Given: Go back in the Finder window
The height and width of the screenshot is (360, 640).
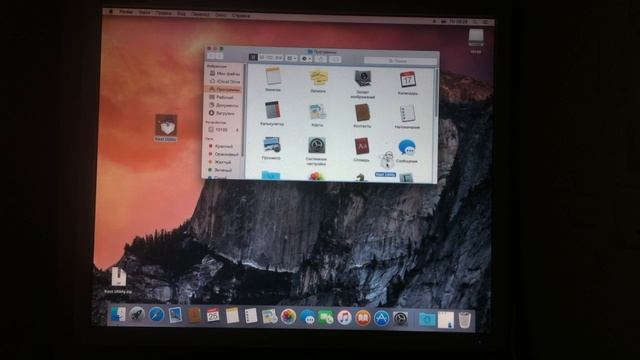Looking at the screenshot, I should tap(211, 56).
